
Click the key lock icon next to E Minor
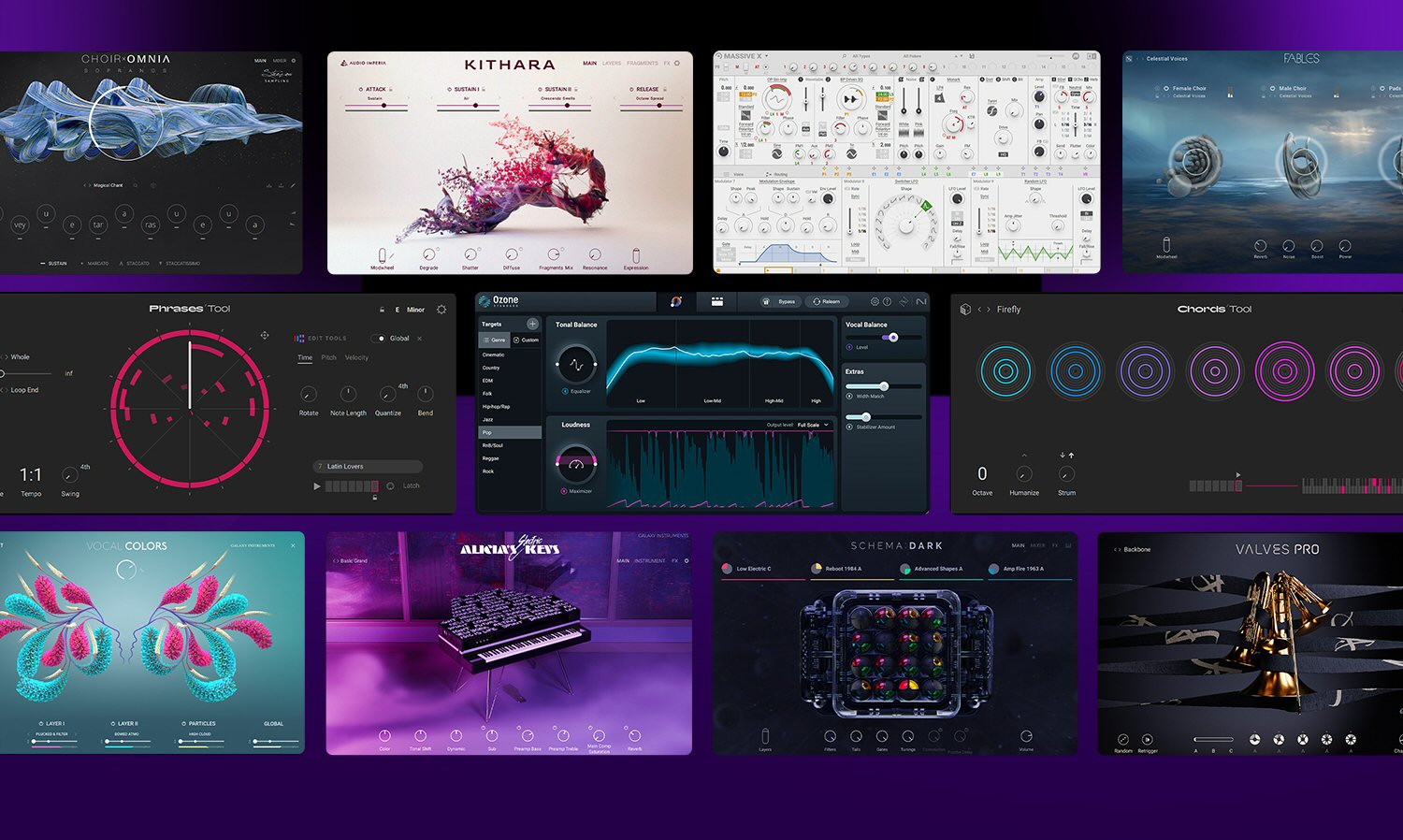point(382,310)
